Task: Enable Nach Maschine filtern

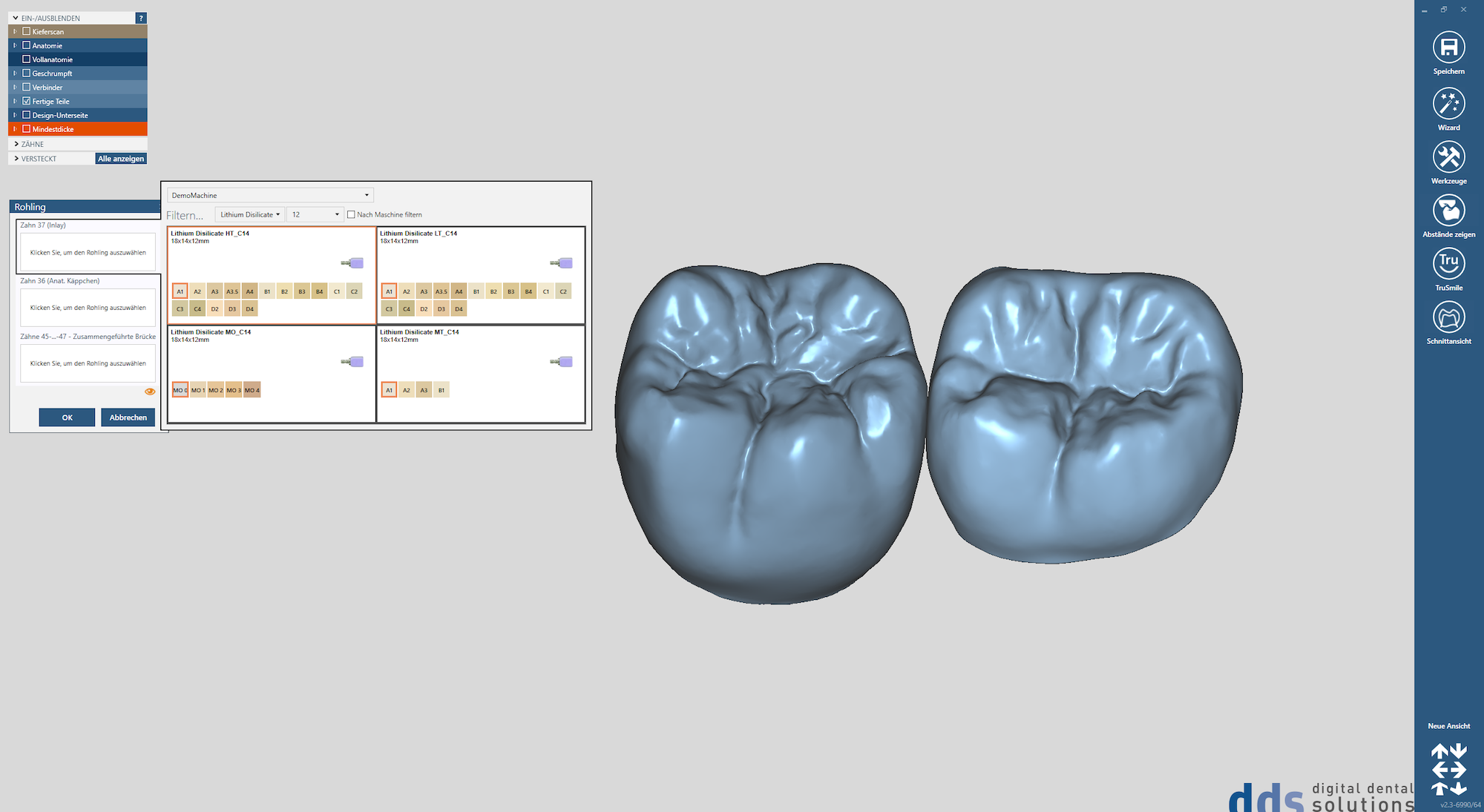Action: pyautogui.click(x=349, y=214)
